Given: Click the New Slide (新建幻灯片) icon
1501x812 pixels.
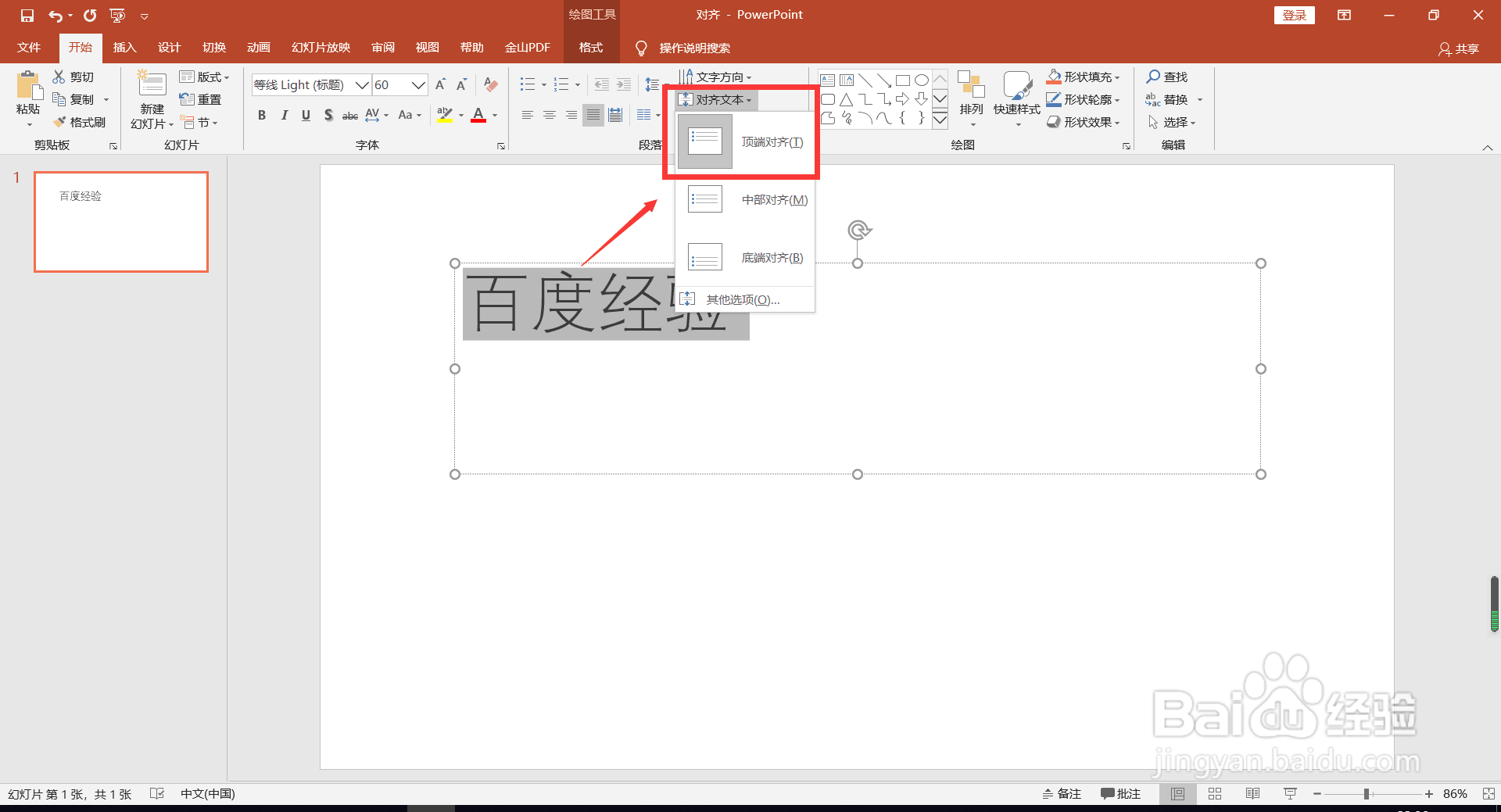Looking at the screenshot, I should pyautogui.click(x=152, y=84).
